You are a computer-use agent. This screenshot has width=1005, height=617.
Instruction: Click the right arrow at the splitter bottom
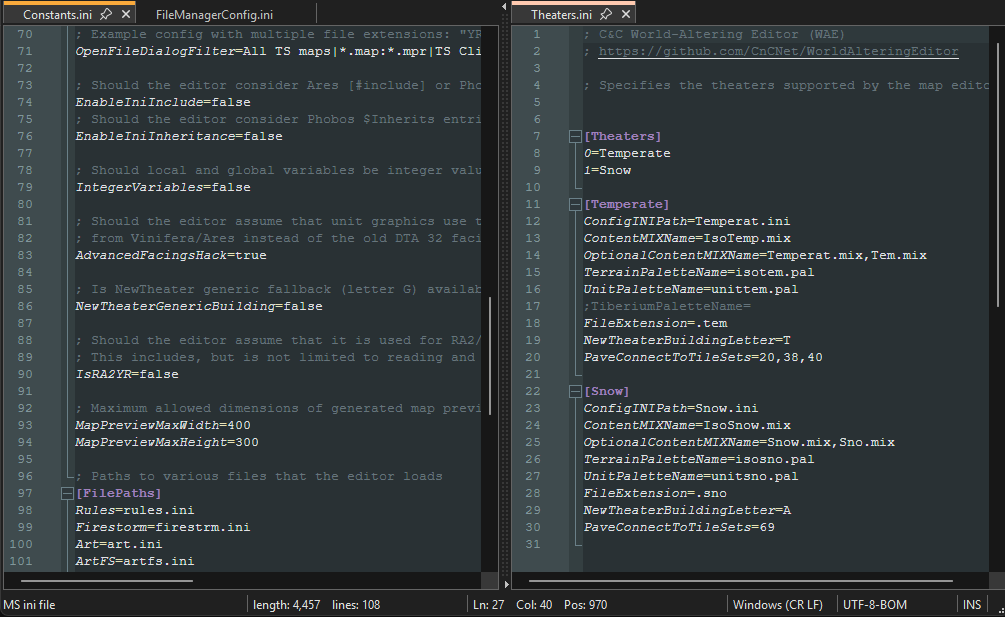pyautogui.click(x=506, y=584)
